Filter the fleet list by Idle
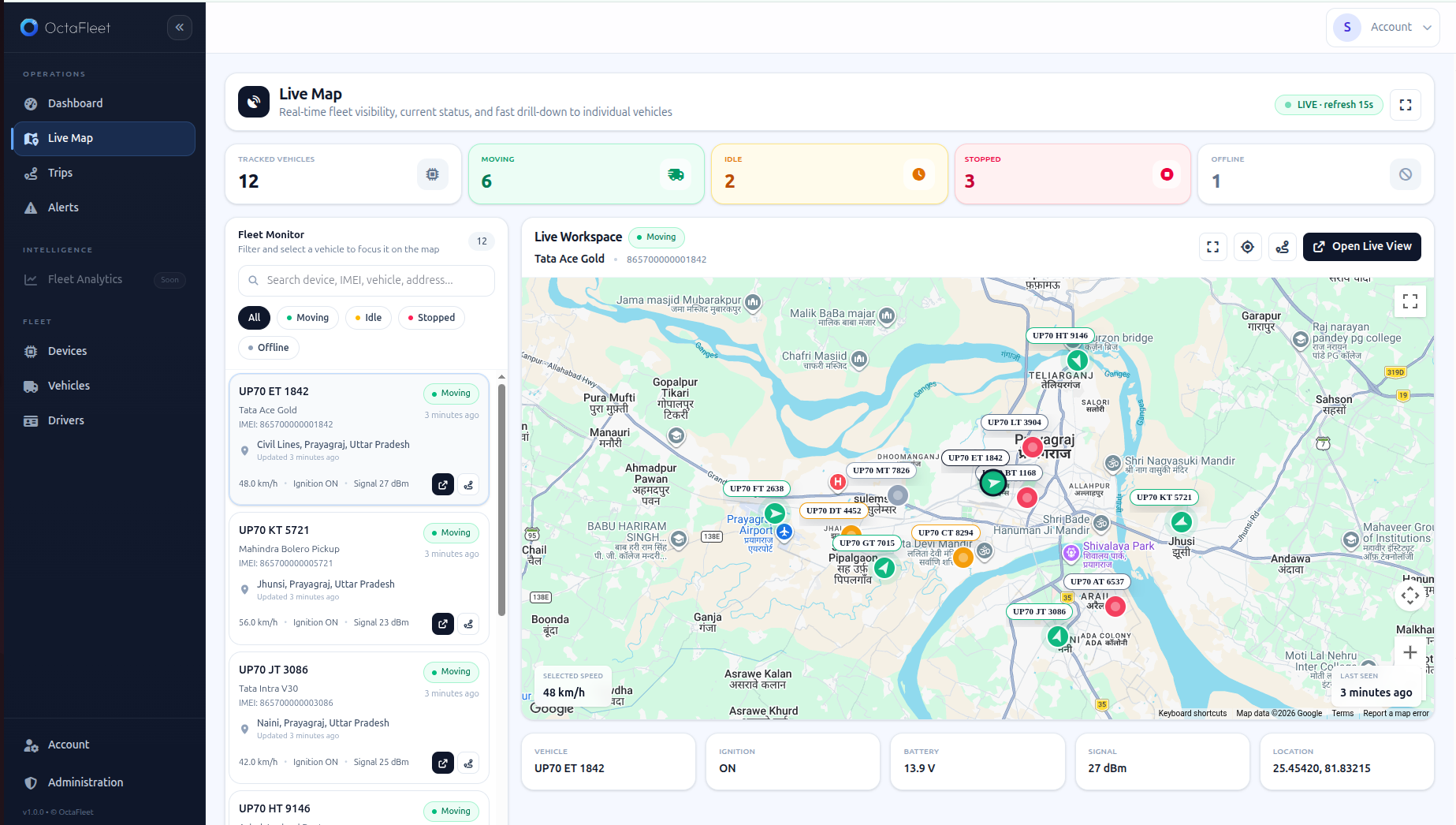Screen dimensions: 1456x825 (x=368, y=318)
